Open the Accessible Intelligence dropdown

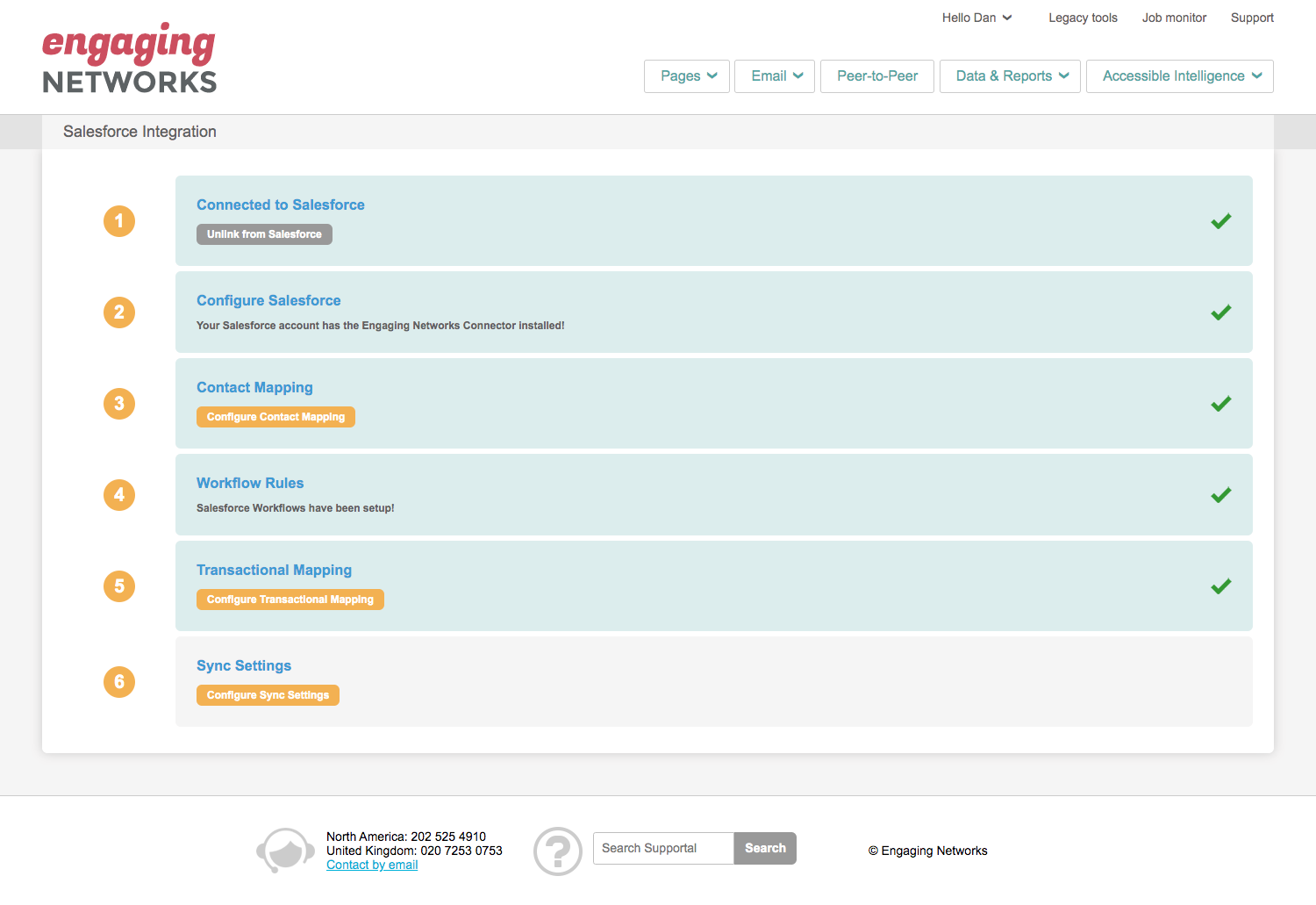1179,76
